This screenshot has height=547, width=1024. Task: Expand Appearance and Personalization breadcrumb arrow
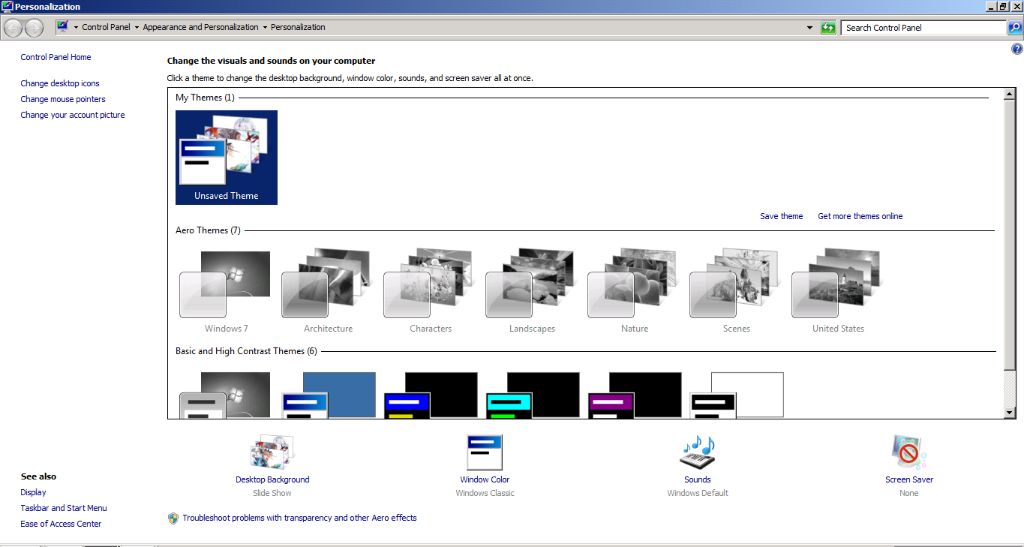coord(264,27)
